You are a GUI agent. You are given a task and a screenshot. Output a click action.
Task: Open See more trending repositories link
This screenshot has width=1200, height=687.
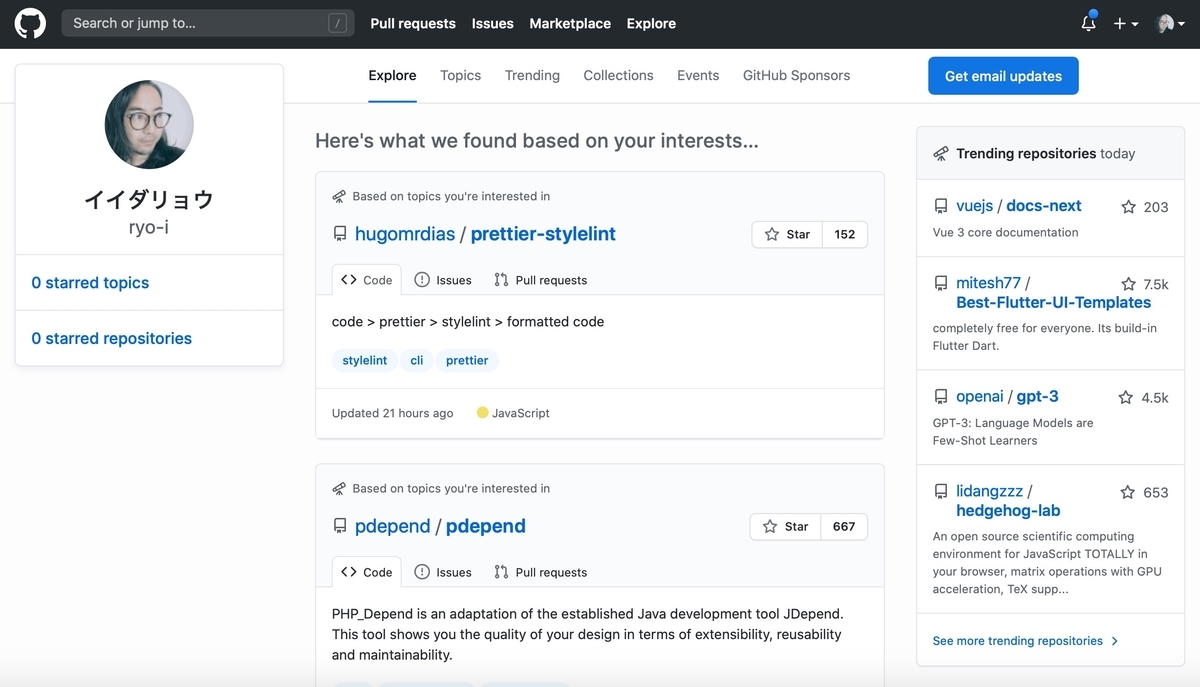1025,641
